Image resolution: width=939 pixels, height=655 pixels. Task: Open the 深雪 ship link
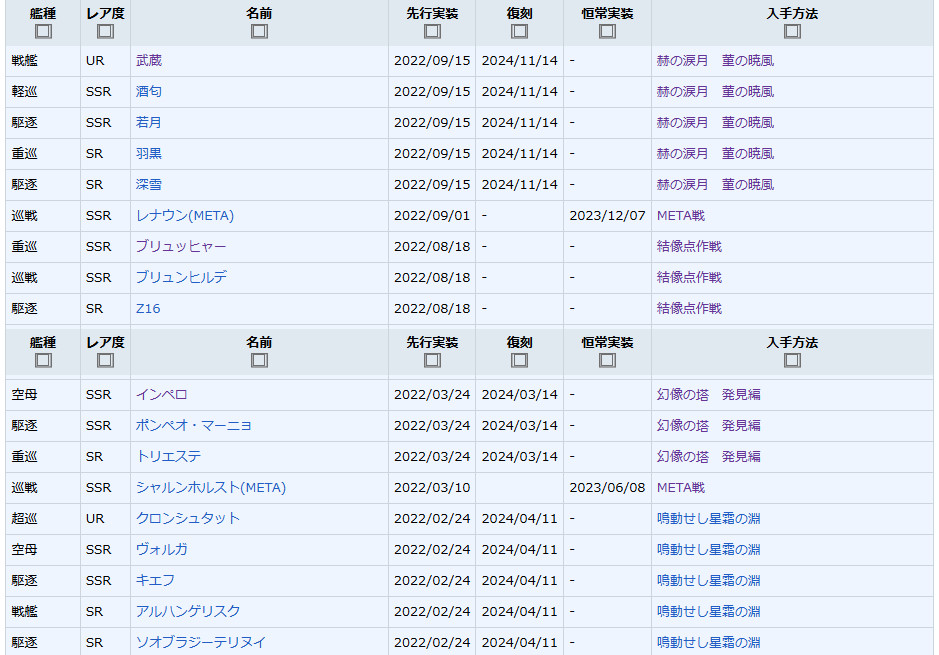click(x=149, y=184)
